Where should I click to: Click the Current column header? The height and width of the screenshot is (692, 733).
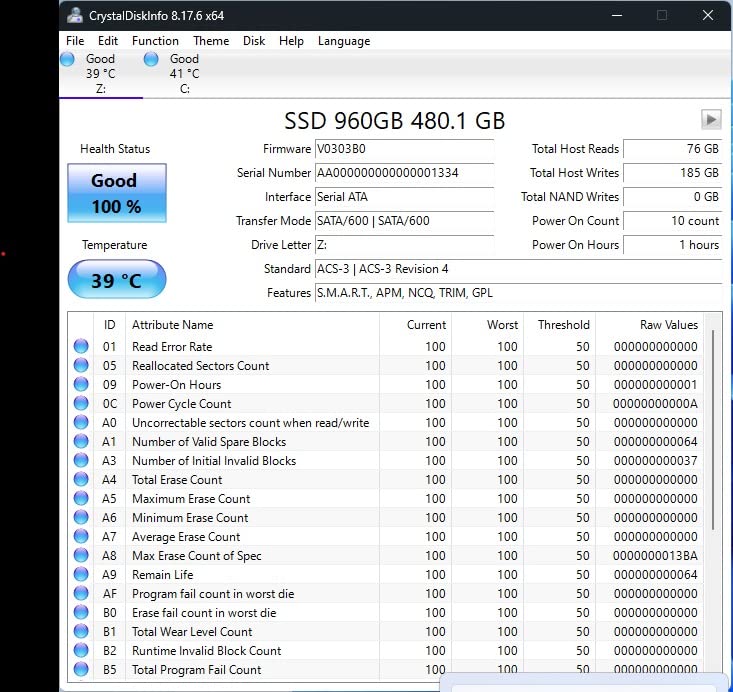click(x=415, y=324)
